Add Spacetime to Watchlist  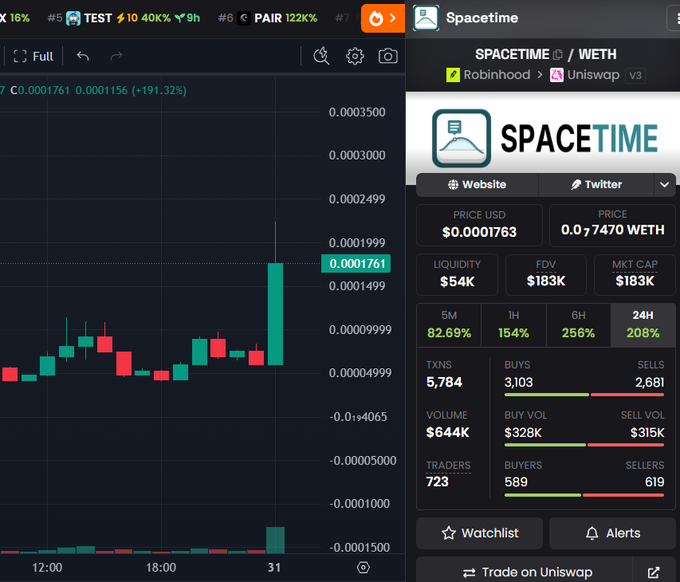coord(480,533)
